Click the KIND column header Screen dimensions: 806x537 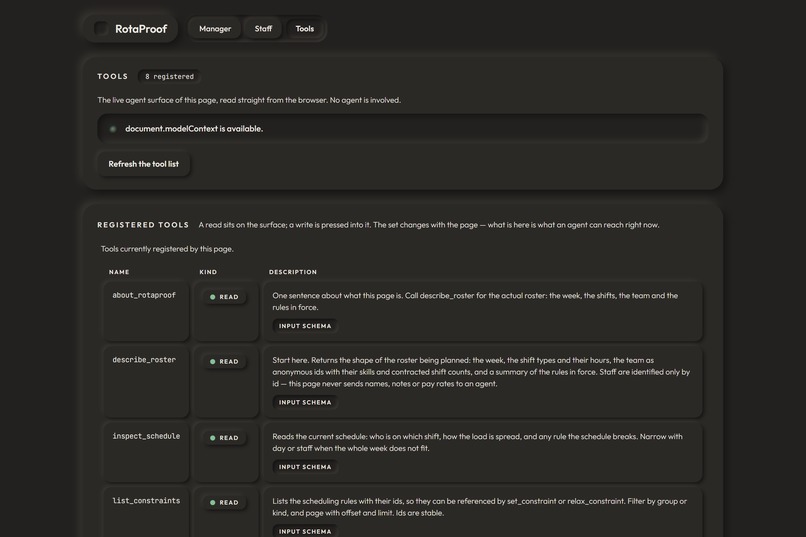tap(208, 272)
